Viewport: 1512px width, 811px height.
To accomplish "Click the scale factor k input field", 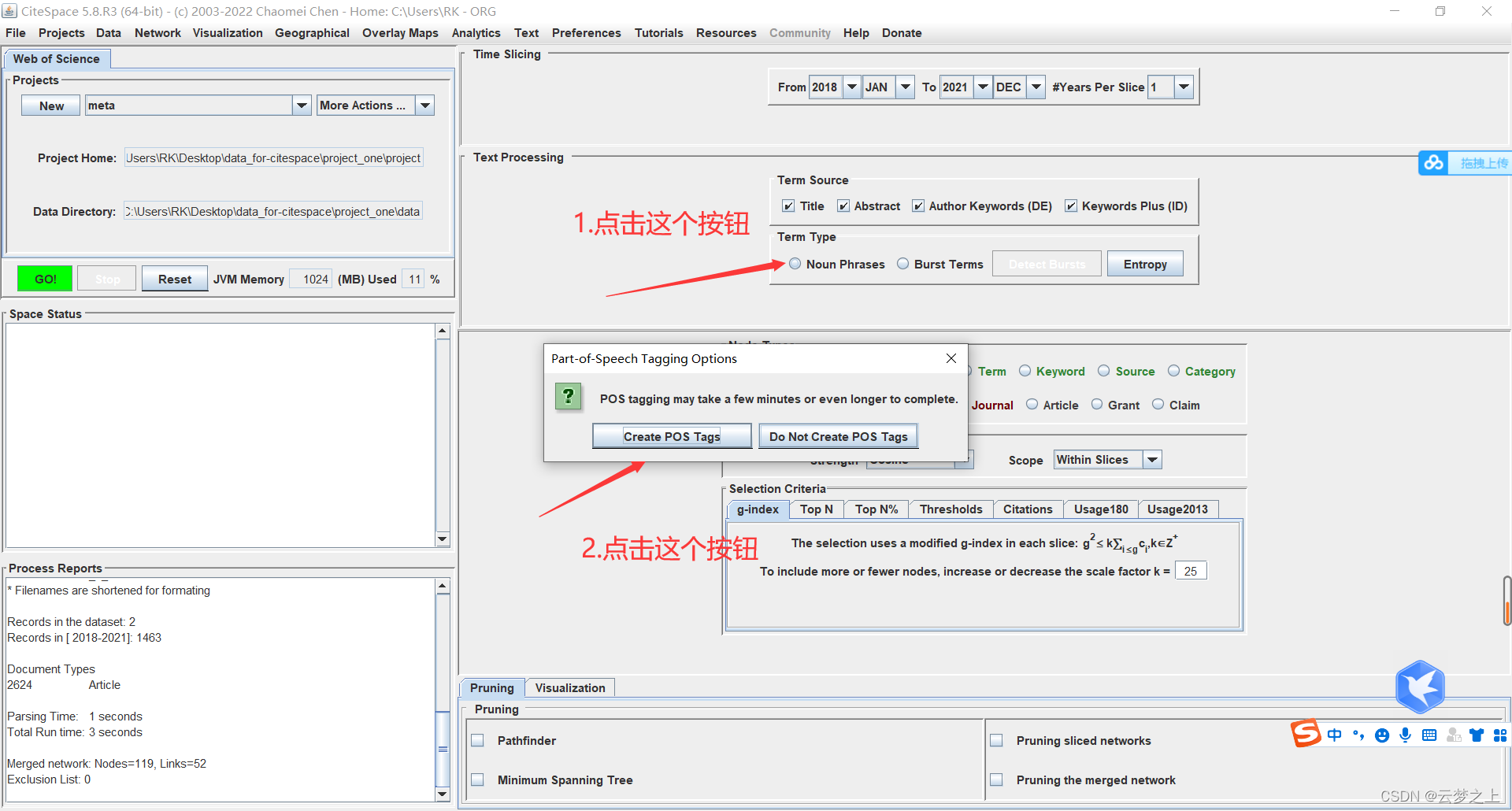I will click(x=1191, y=571).
